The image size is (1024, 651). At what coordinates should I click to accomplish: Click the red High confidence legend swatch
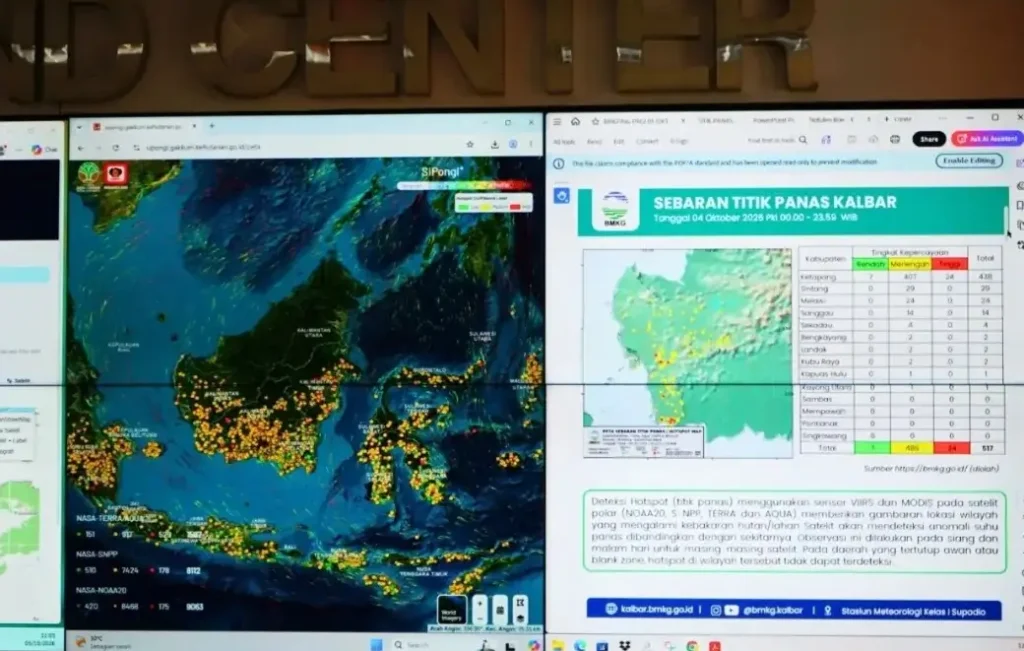[515, 207]
